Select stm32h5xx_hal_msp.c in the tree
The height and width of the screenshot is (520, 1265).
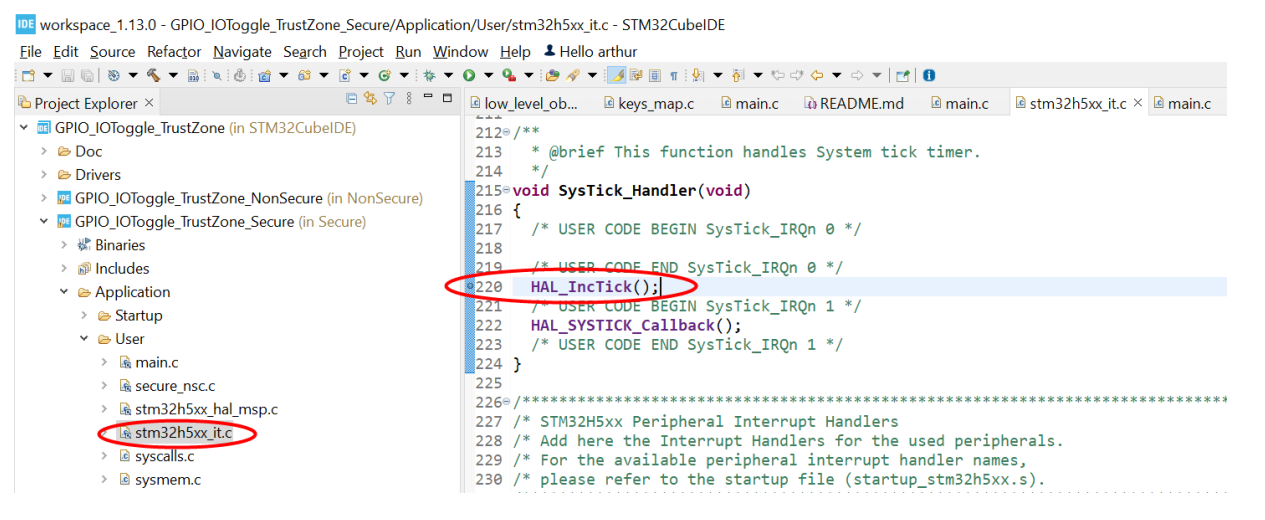tap(206, 409)
